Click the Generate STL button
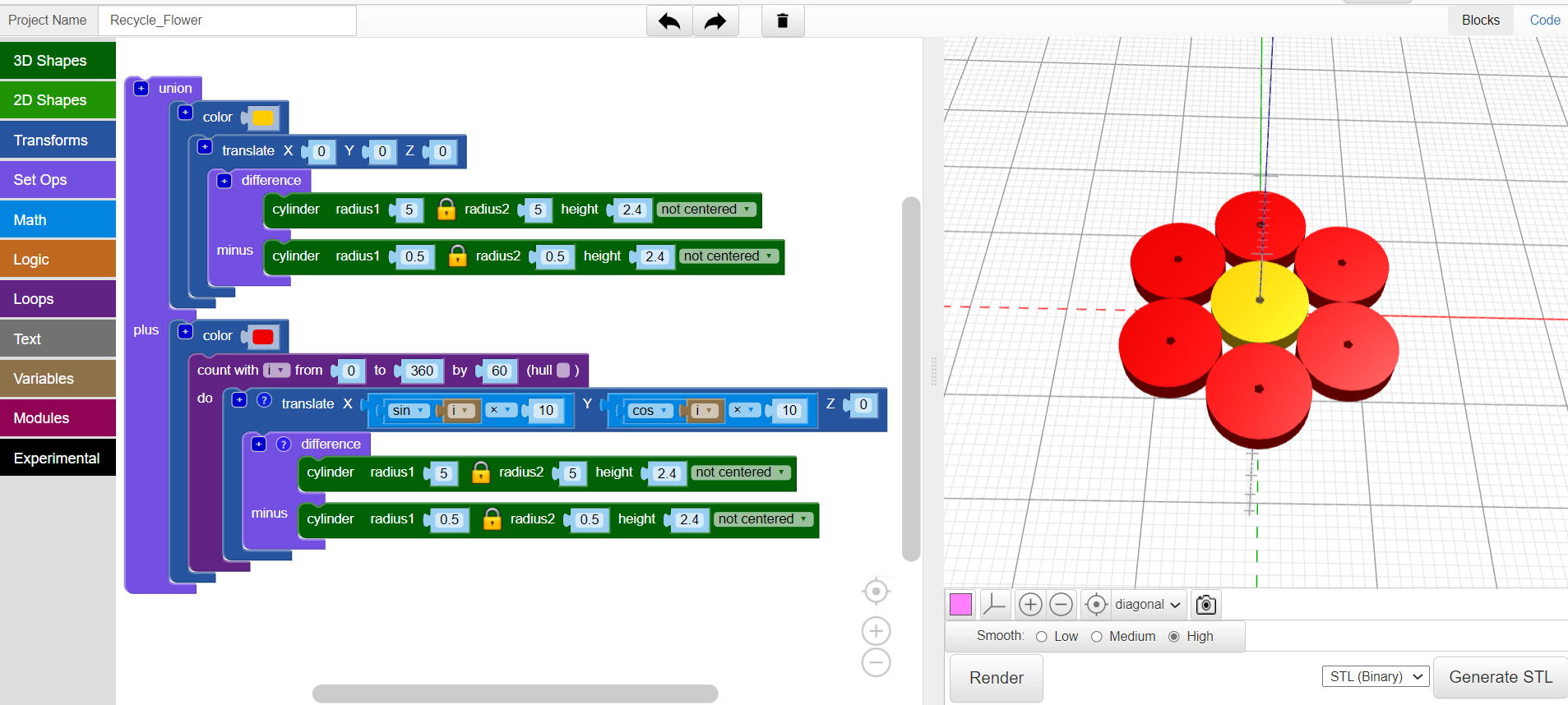Image resolution: width=1568 pixels, height=705 pixels. 1501,677
